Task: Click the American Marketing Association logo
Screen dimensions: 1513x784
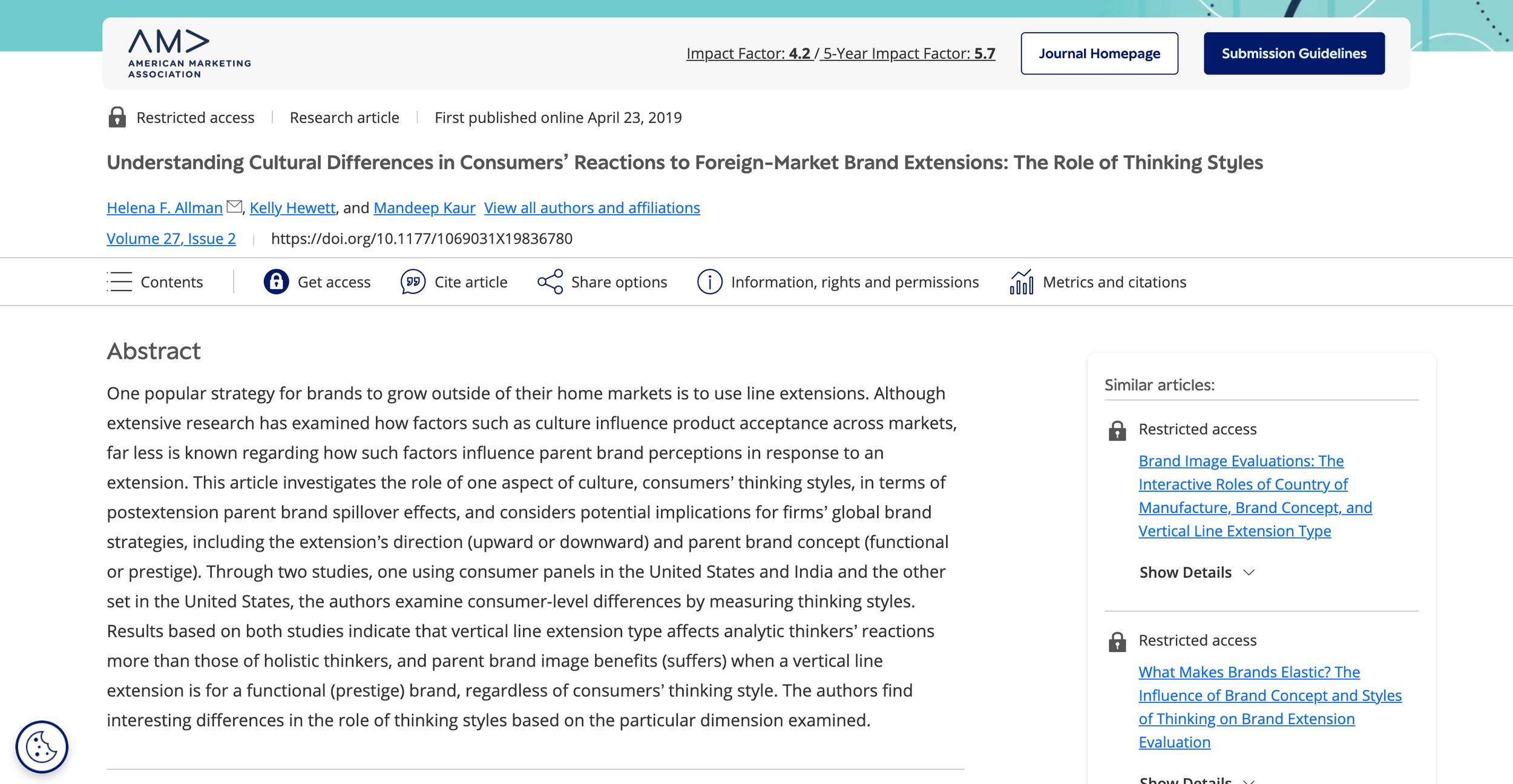Action: [x=189, y=53]
